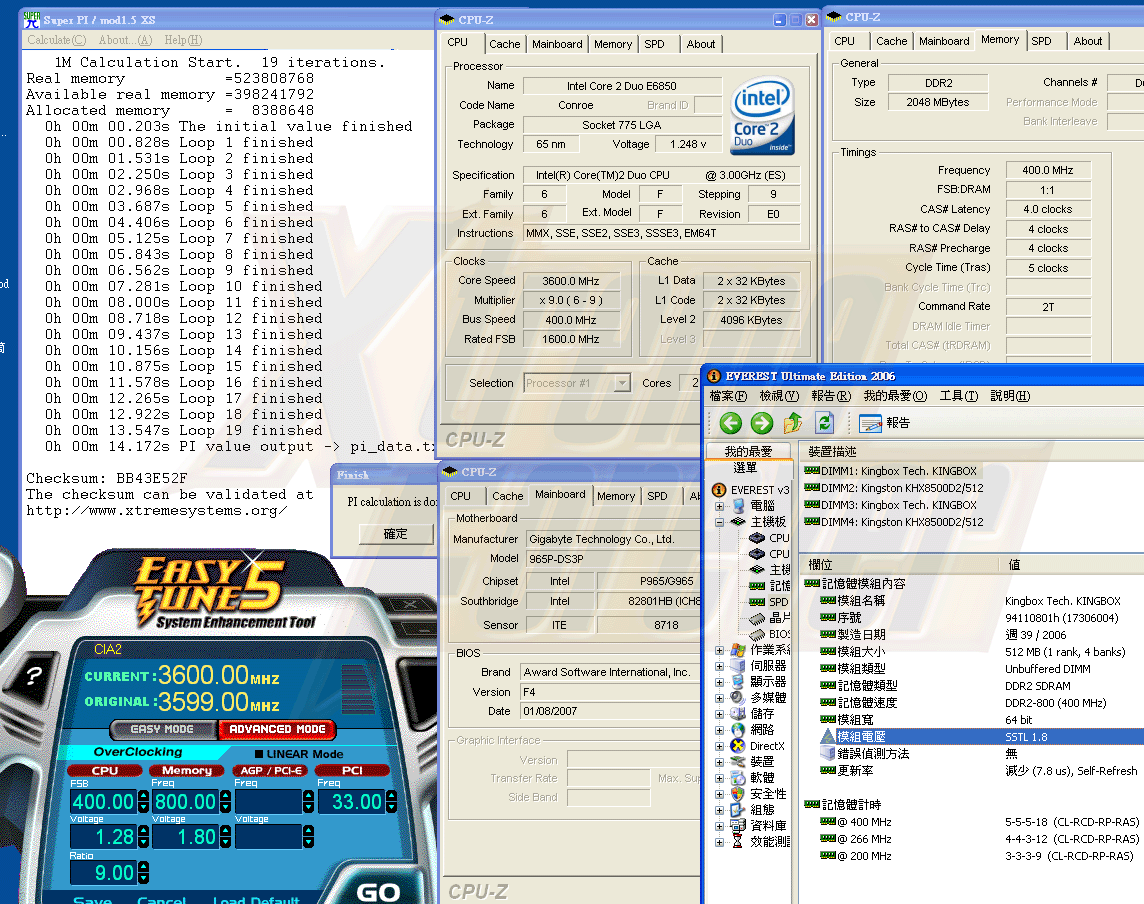
Task: Click the 確定 OK button in Finish dialog
Action: click(395, 534)
